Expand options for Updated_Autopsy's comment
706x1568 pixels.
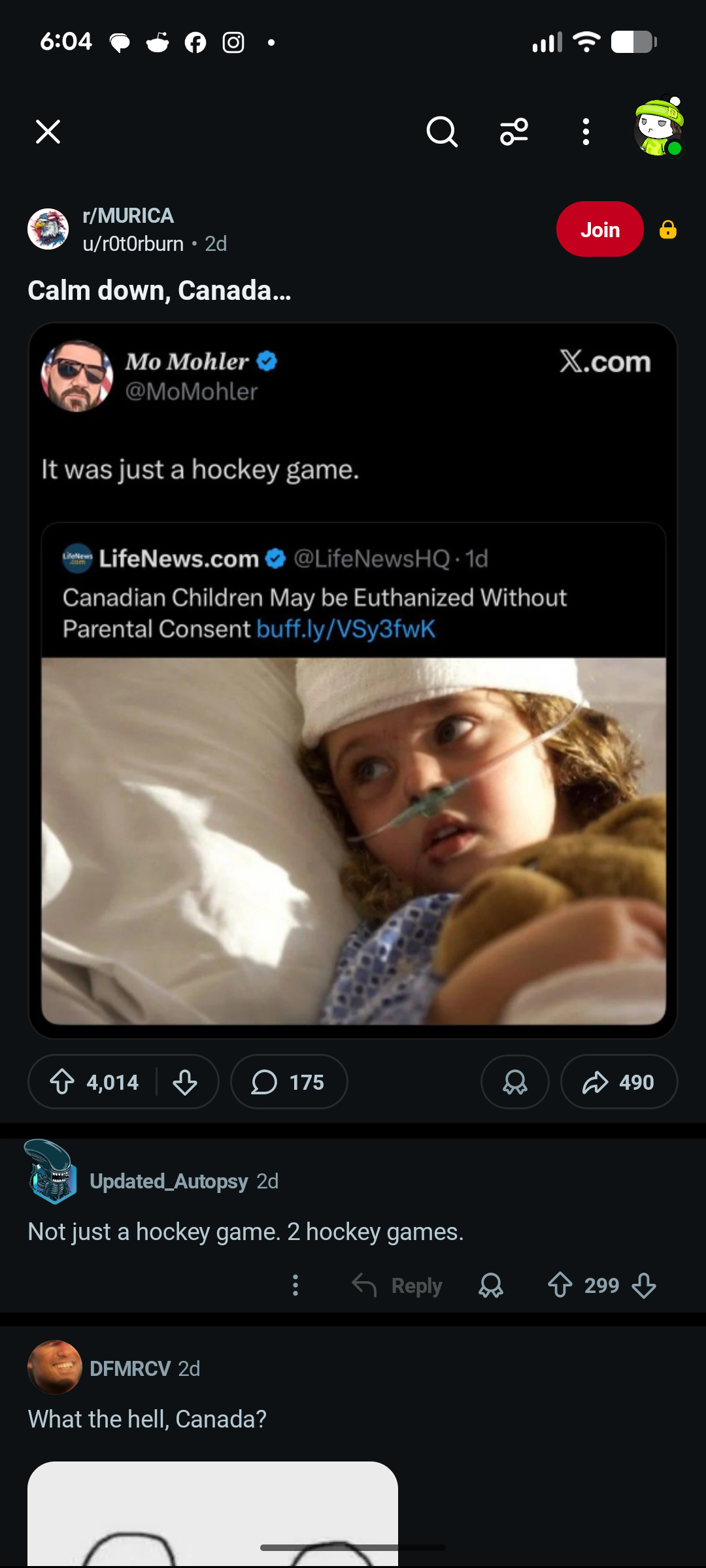[x=295, y=1285]
